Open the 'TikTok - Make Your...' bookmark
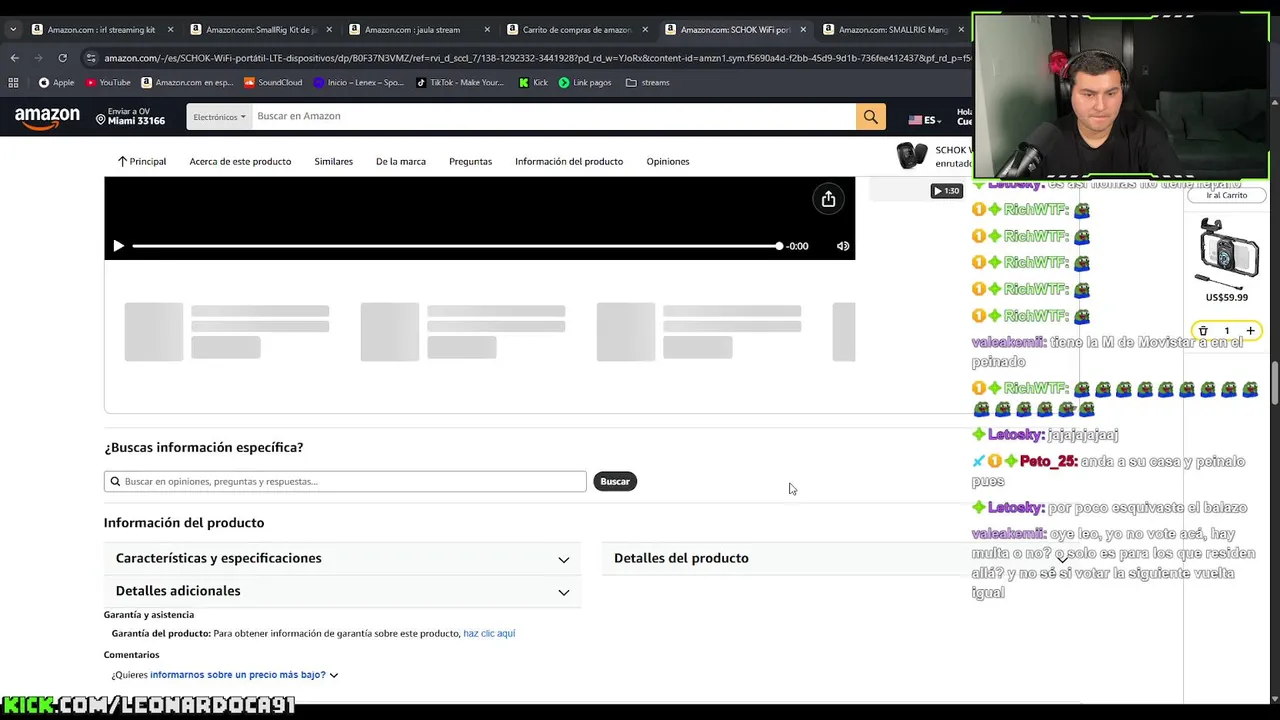1280x720 pixels. coord(460,83)
